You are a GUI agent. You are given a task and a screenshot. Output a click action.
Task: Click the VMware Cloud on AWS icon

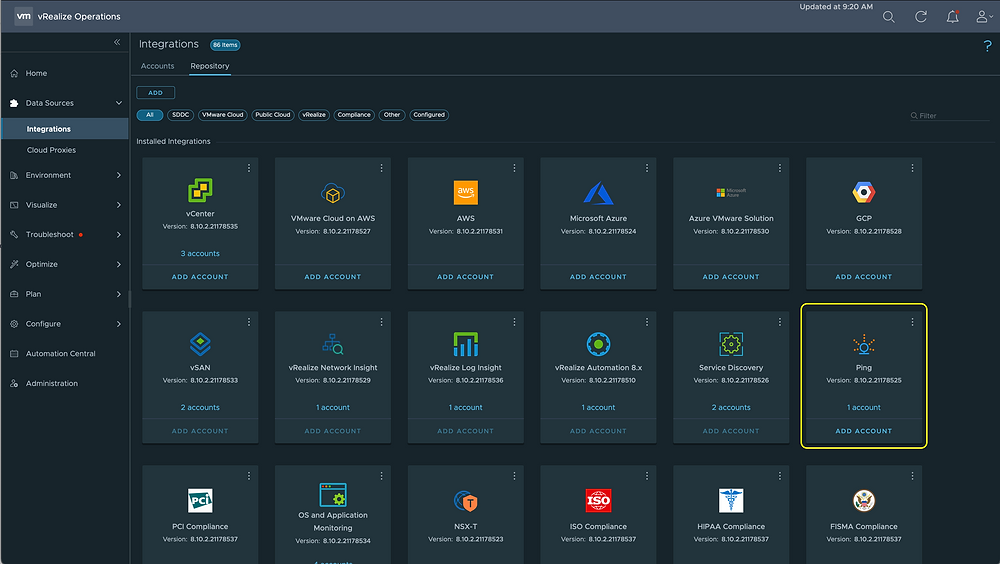pyautogui.click(x=333, y=193)
